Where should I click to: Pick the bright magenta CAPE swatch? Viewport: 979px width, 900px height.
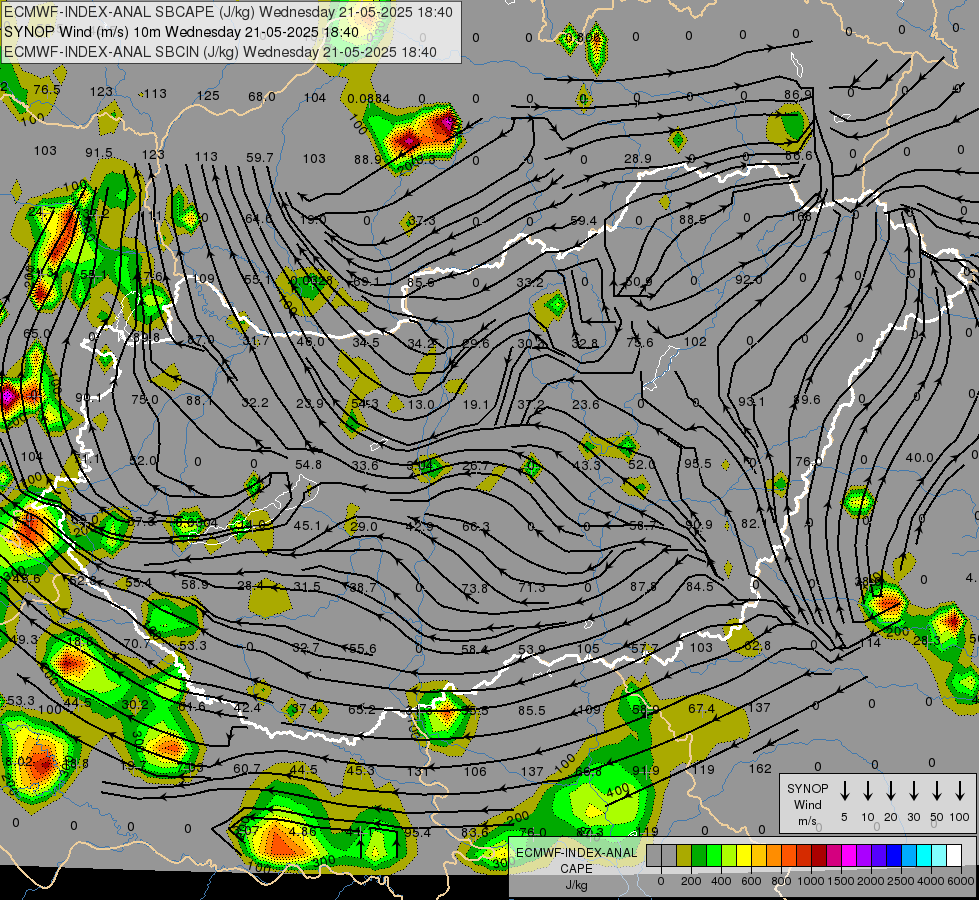(849, 856)
